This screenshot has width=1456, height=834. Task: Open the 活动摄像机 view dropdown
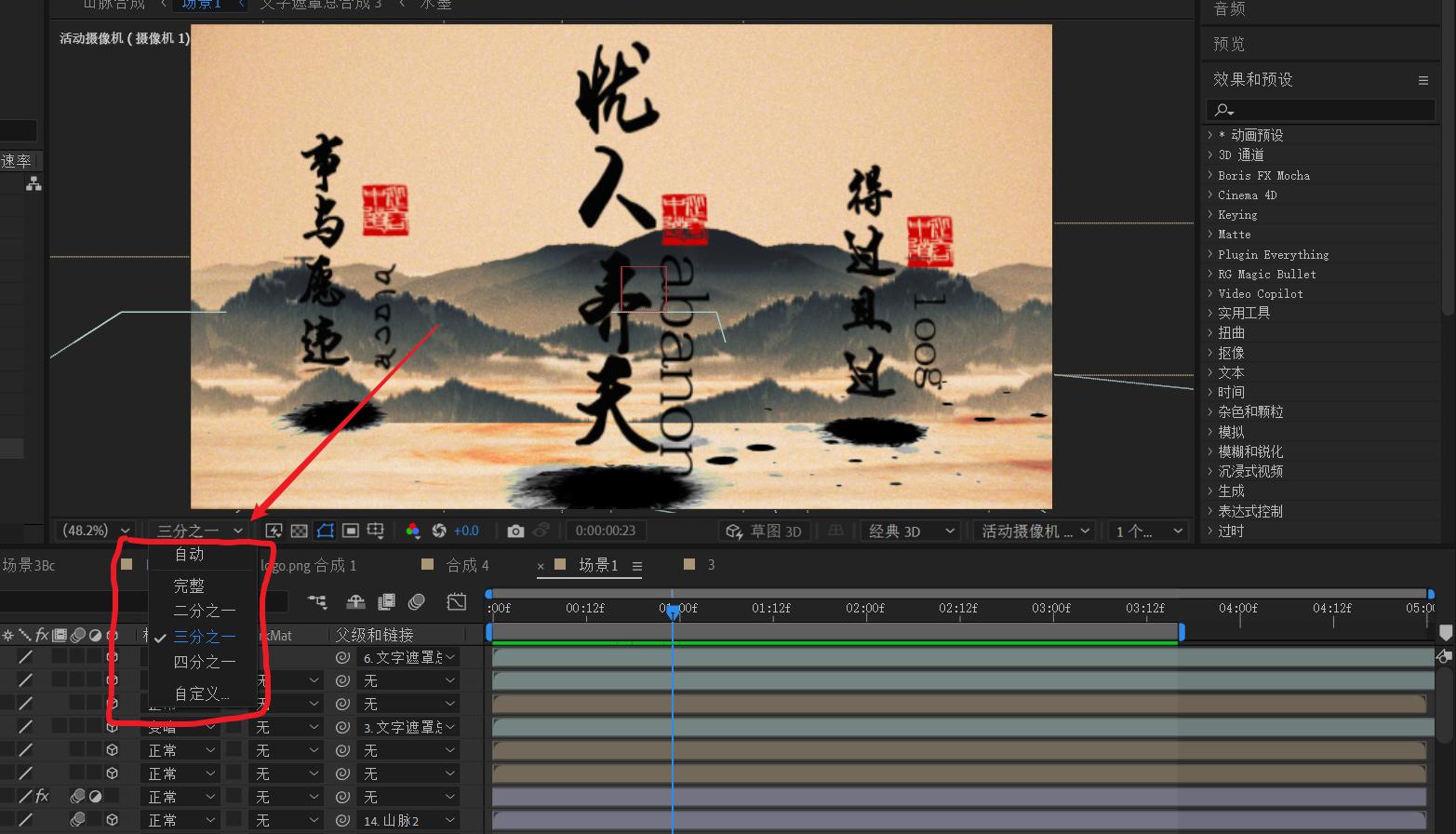point(1033,531)
